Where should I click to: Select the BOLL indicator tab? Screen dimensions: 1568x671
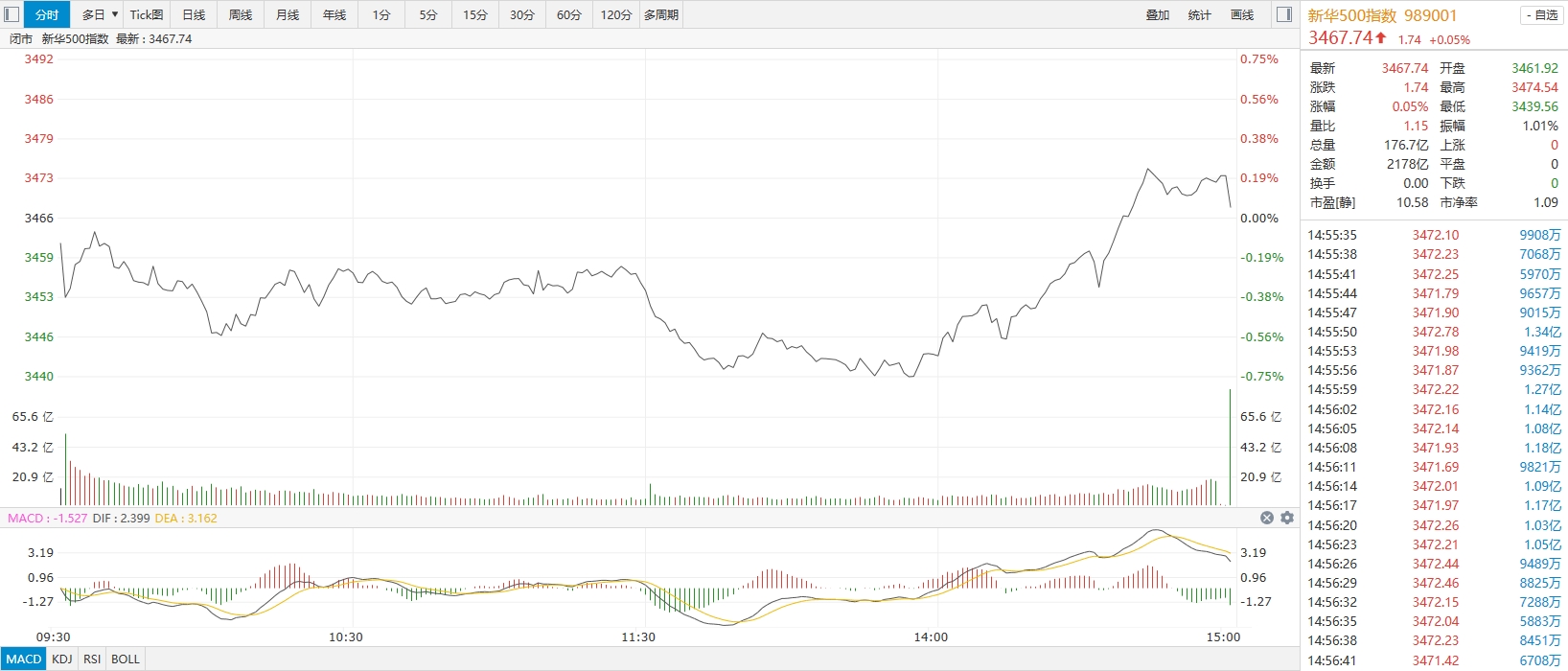126,659
